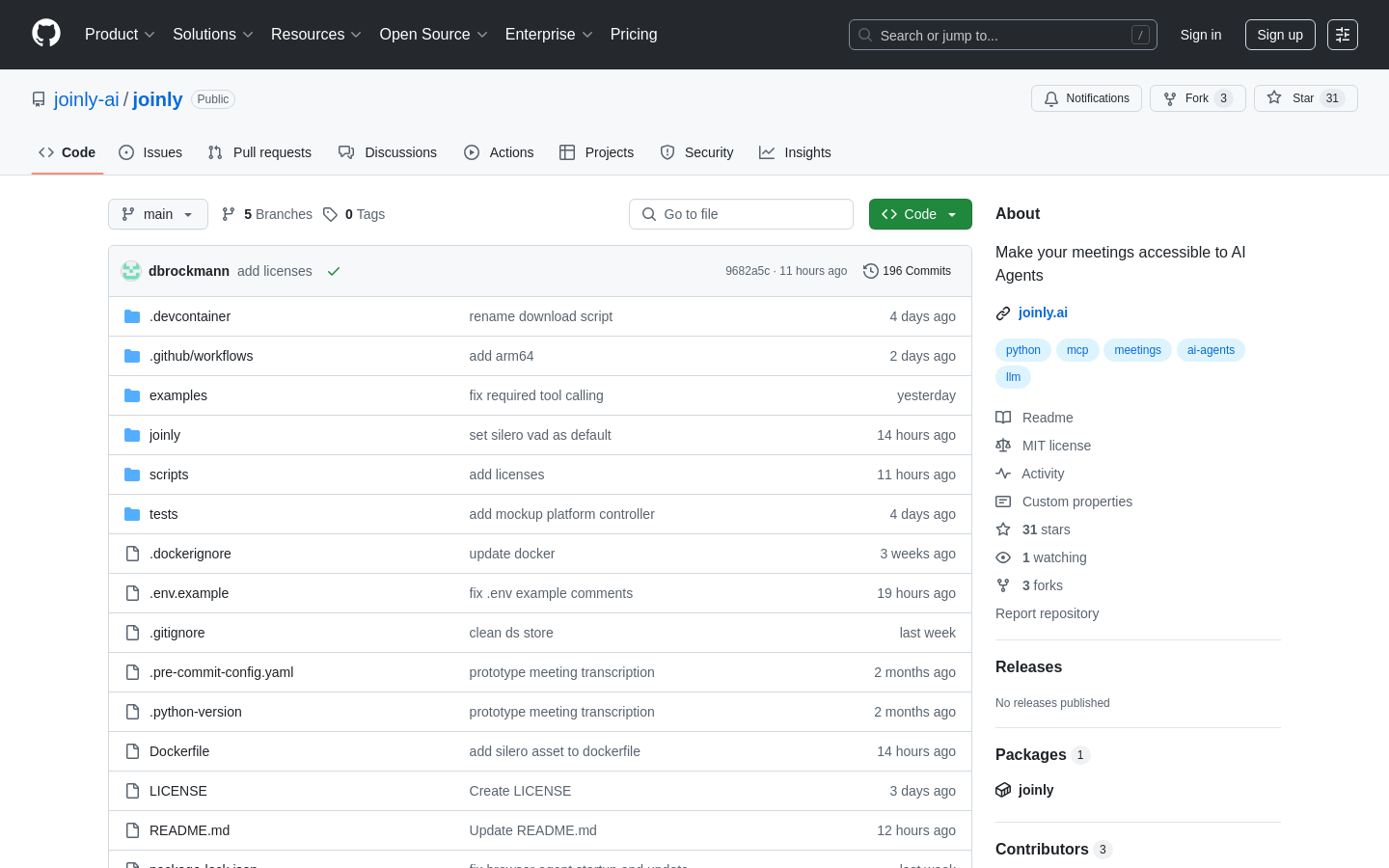This screenshot has width=1389, height=868.
Task: Switch to the Projects tab
Action: click(x=597, y=152)
